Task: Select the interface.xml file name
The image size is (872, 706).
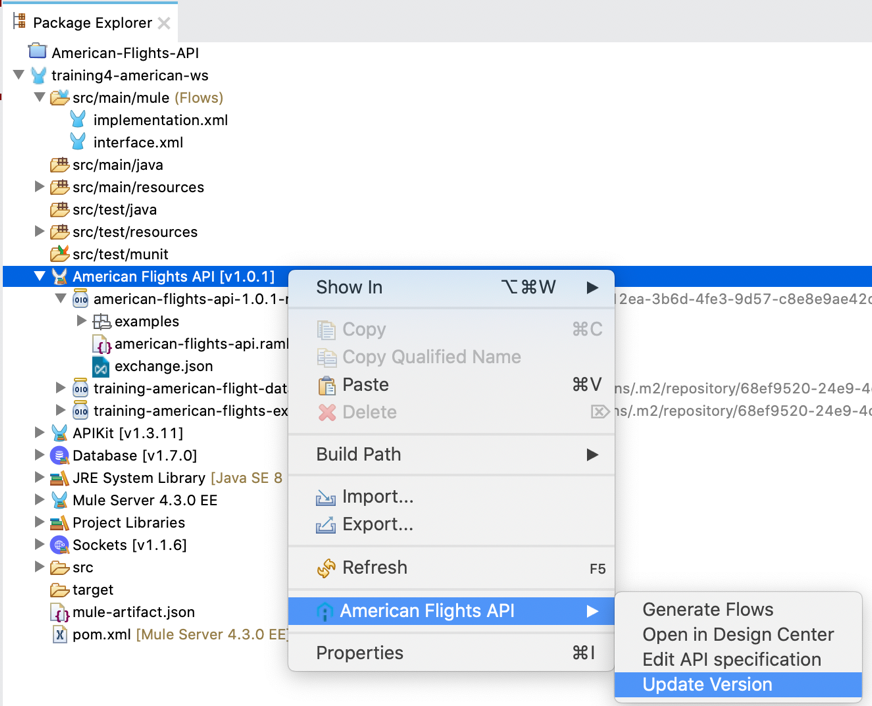Action: (138, 142)
